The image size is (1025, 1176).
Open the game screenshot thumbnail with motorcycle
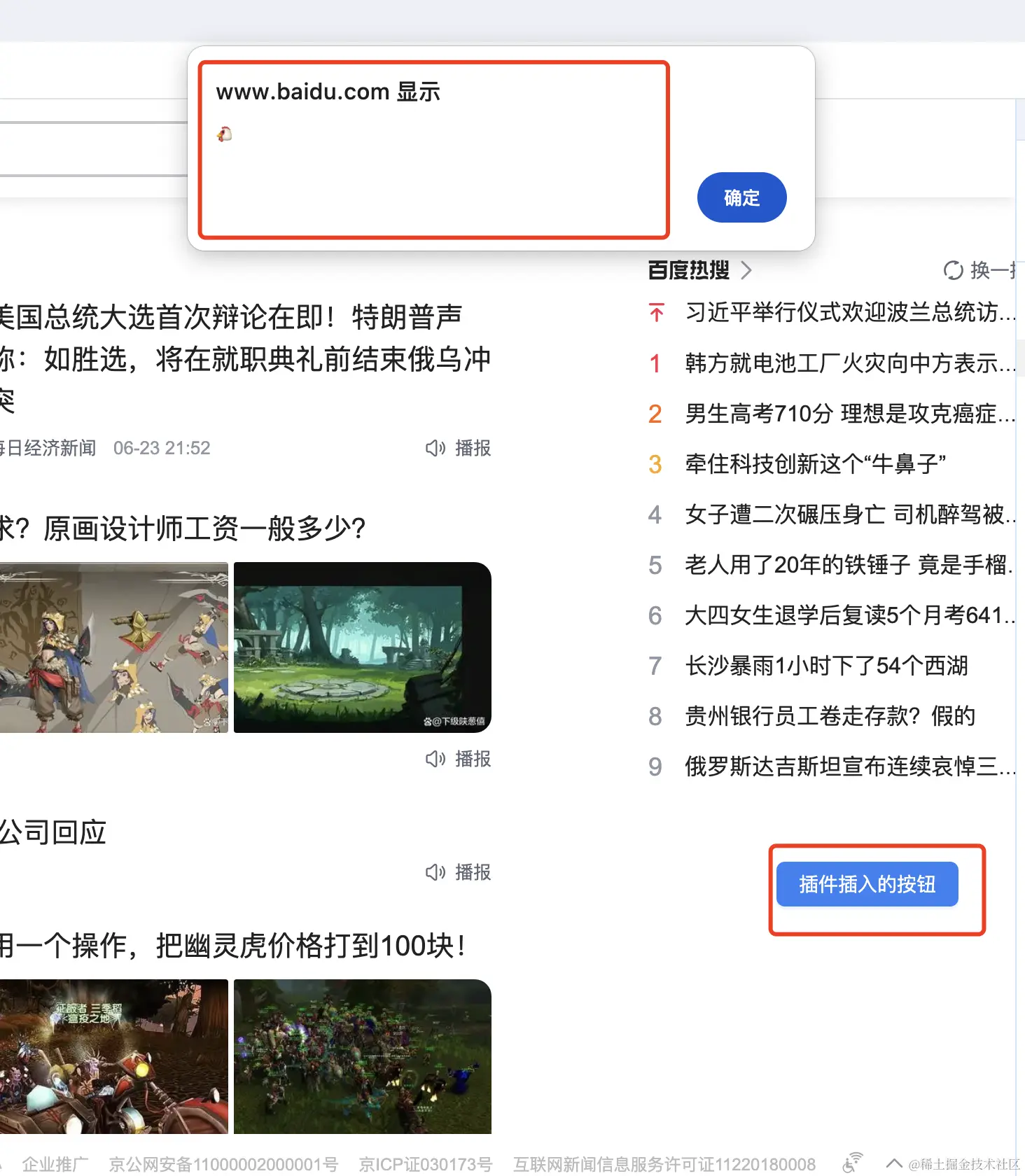tap(114, 1056)
